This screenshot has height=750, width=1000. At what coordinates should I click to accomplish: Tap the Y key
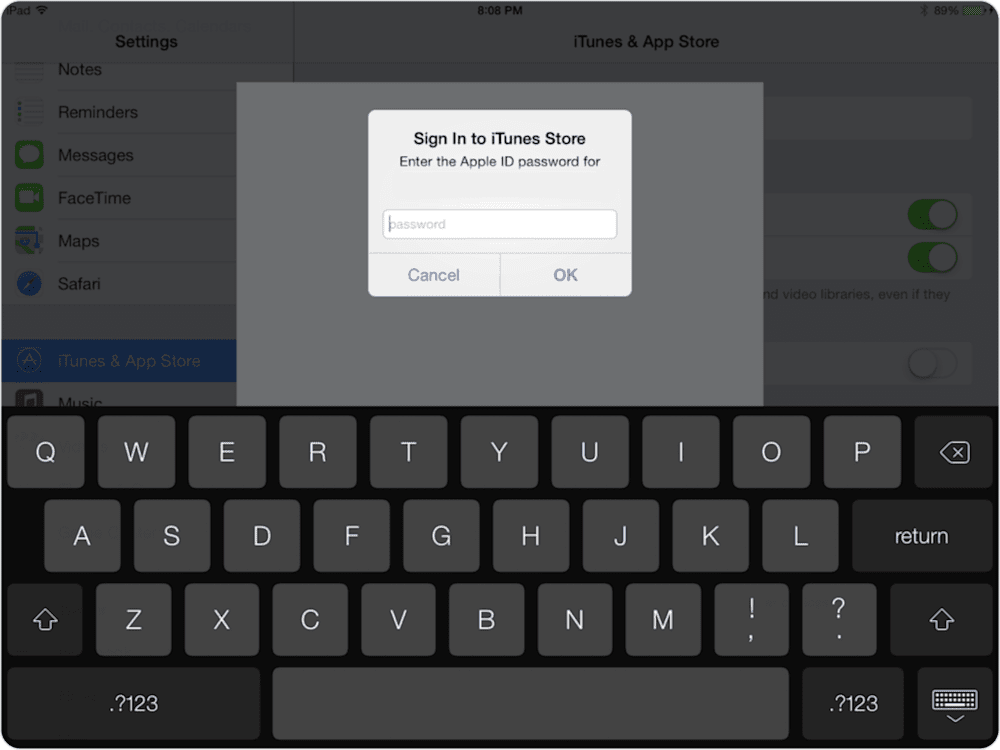click(499, 452)
